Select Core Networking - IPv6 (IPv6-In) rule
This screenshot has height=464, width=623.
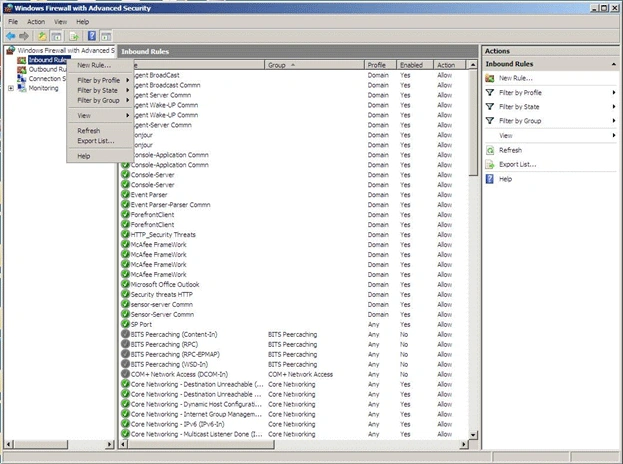178,424
